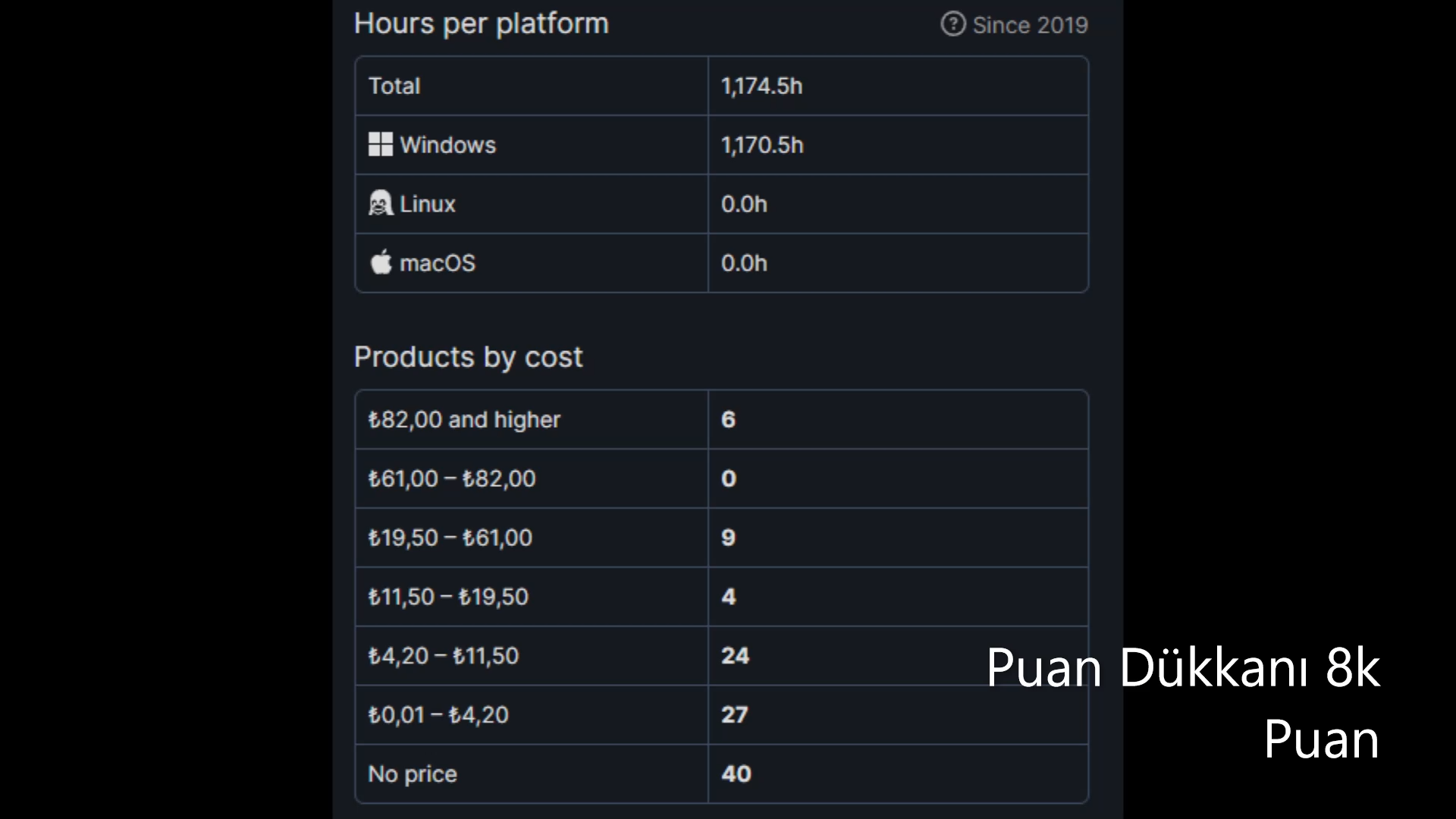Click the Since 2019 help question-mark icon
The height and width of the screenshot is (819, 1456).
(x=952, y=24)
